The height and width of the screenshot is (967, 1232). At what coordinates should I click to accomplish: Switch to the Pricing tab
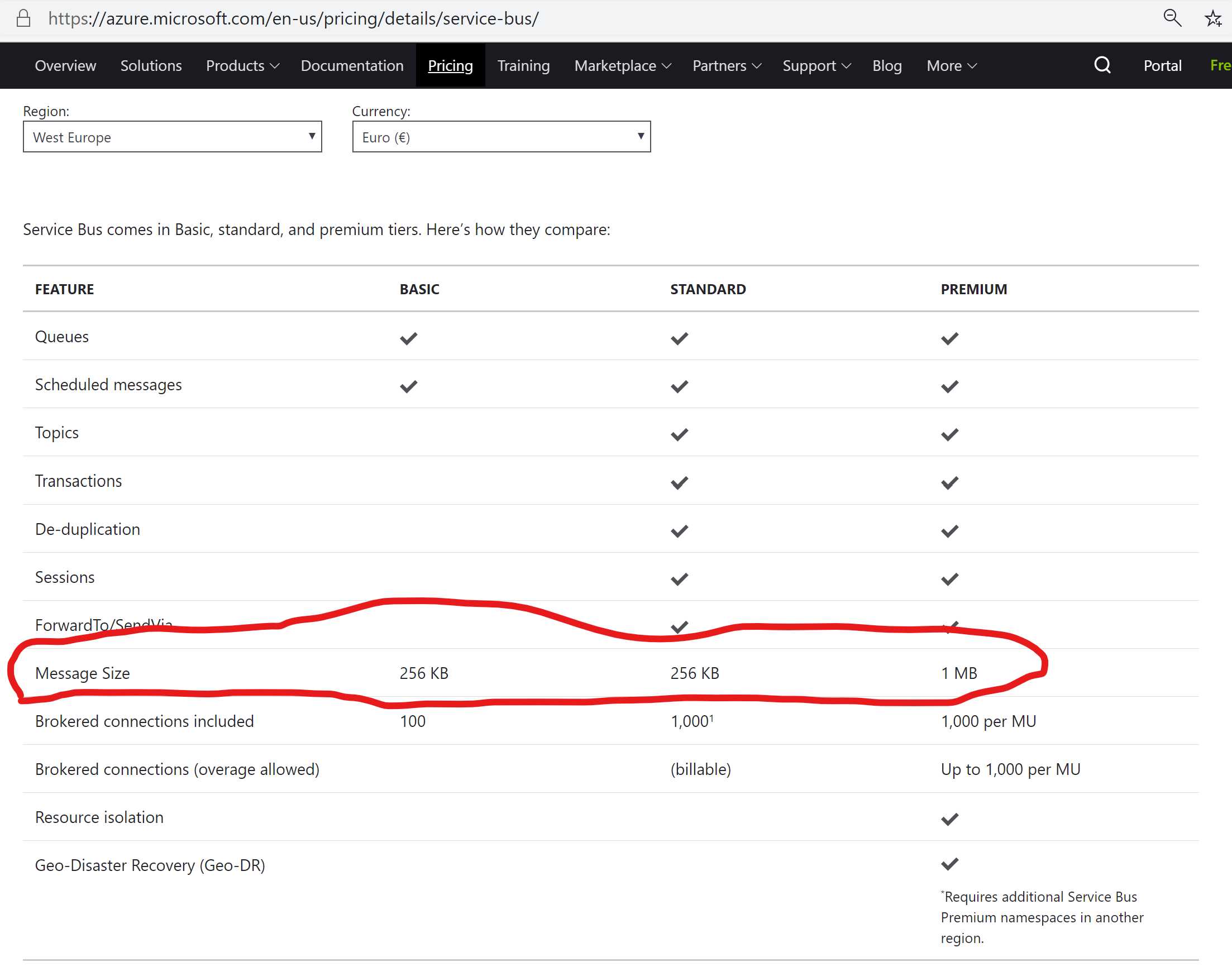coord(450,66)
